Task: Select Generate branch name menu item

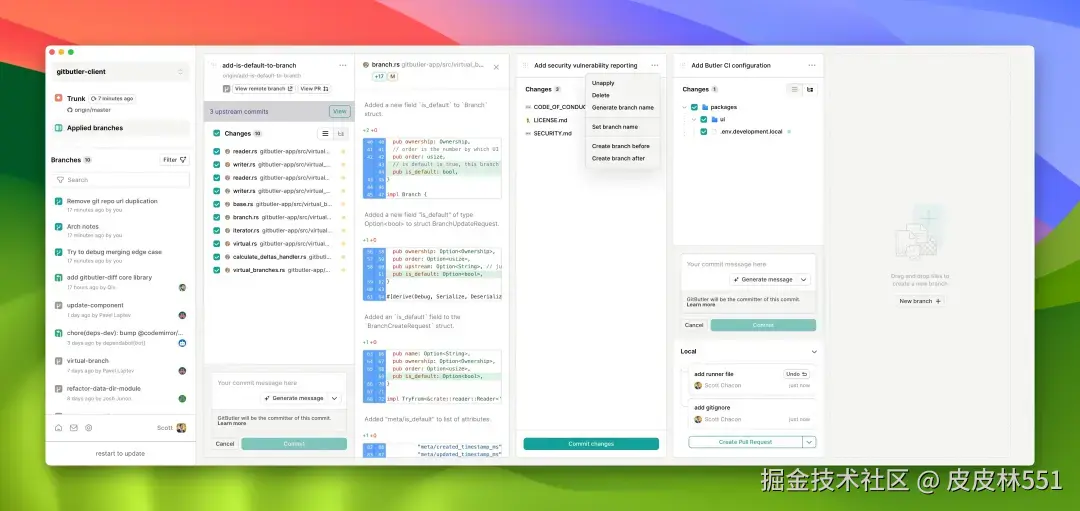Action: point(623,107)
